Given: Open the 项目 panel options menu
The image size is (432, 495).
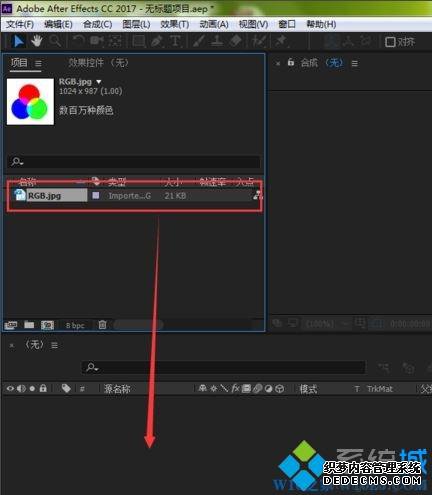Looking at the screenshot, I should coord(38,63).
